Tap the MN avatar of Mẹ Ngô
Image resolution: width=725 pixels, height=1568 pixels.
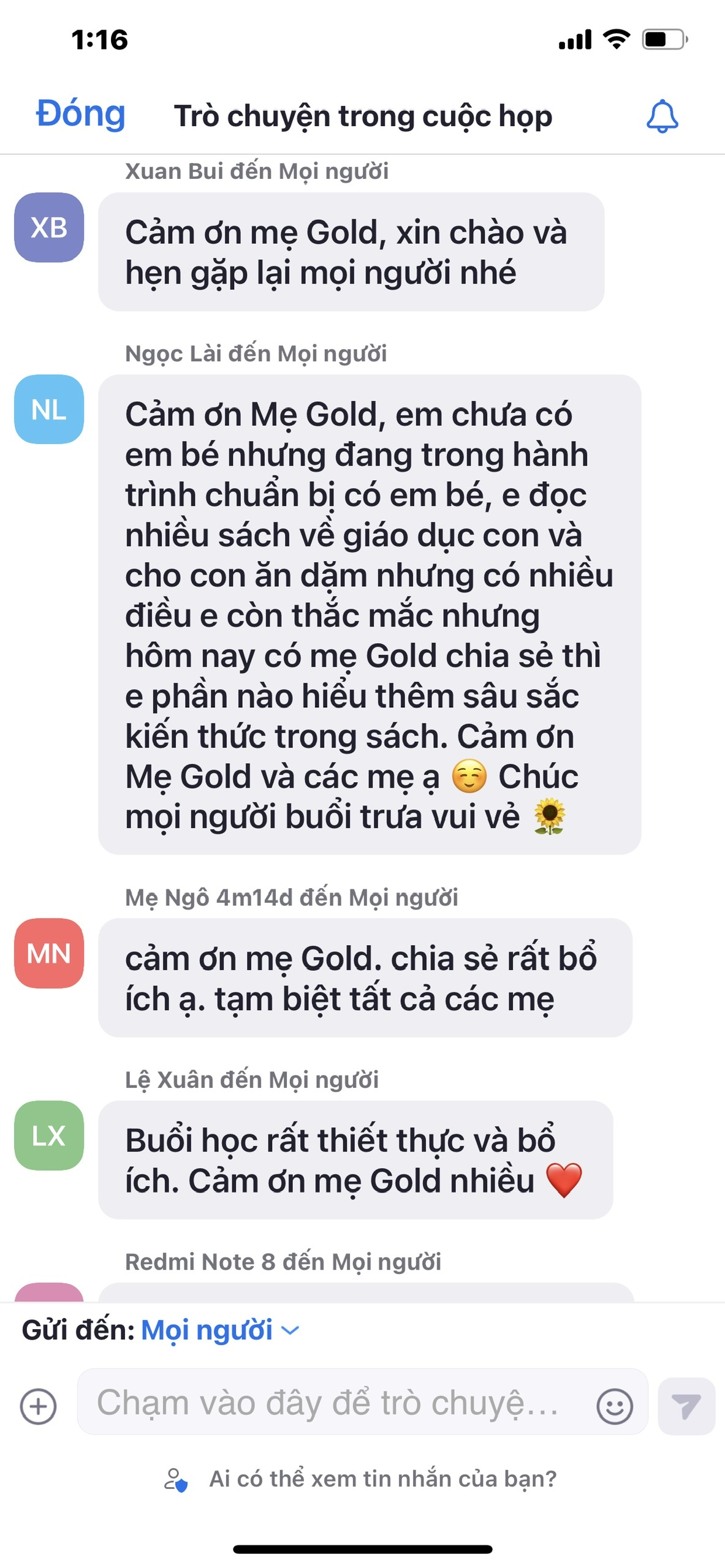49,953
